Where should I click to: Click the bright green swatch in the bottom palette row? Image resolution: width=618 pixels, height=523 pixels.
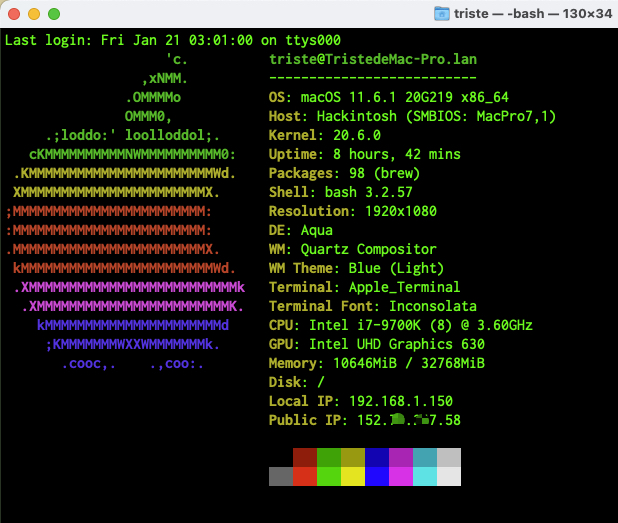pos(329,476)
